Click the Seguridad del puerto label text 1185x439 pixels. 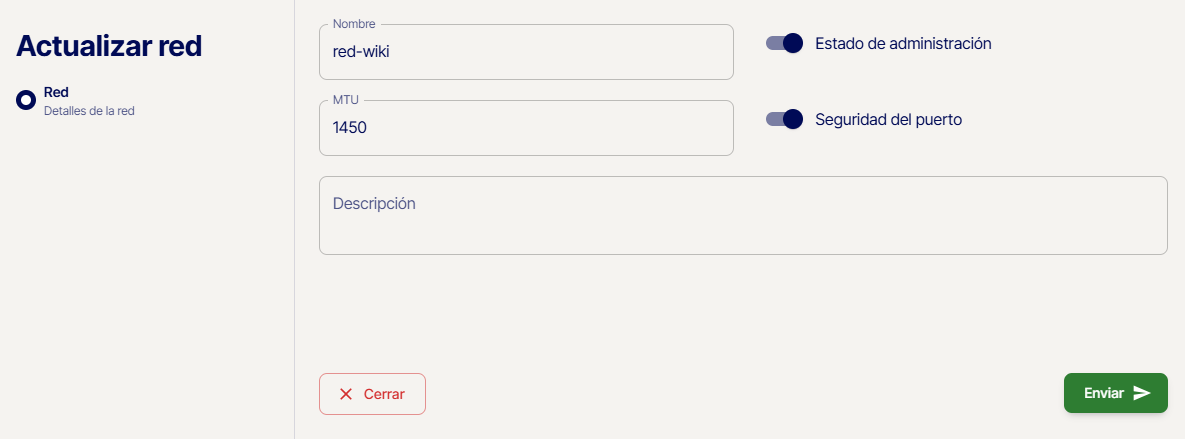[888, 119]
